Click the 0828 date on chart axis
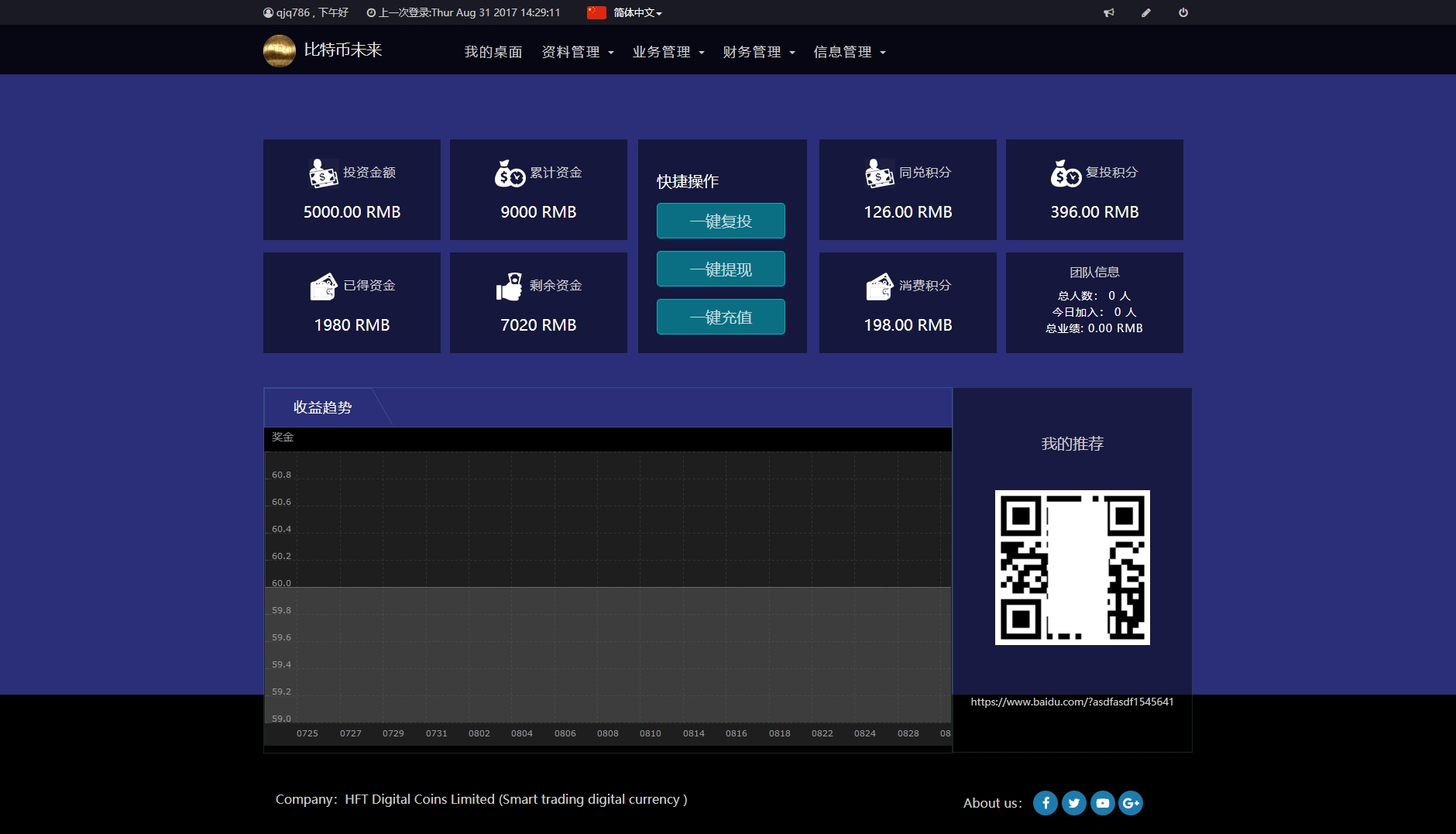Image resolution: width=1456 pixels, height=834 pixels. [908, 733]
